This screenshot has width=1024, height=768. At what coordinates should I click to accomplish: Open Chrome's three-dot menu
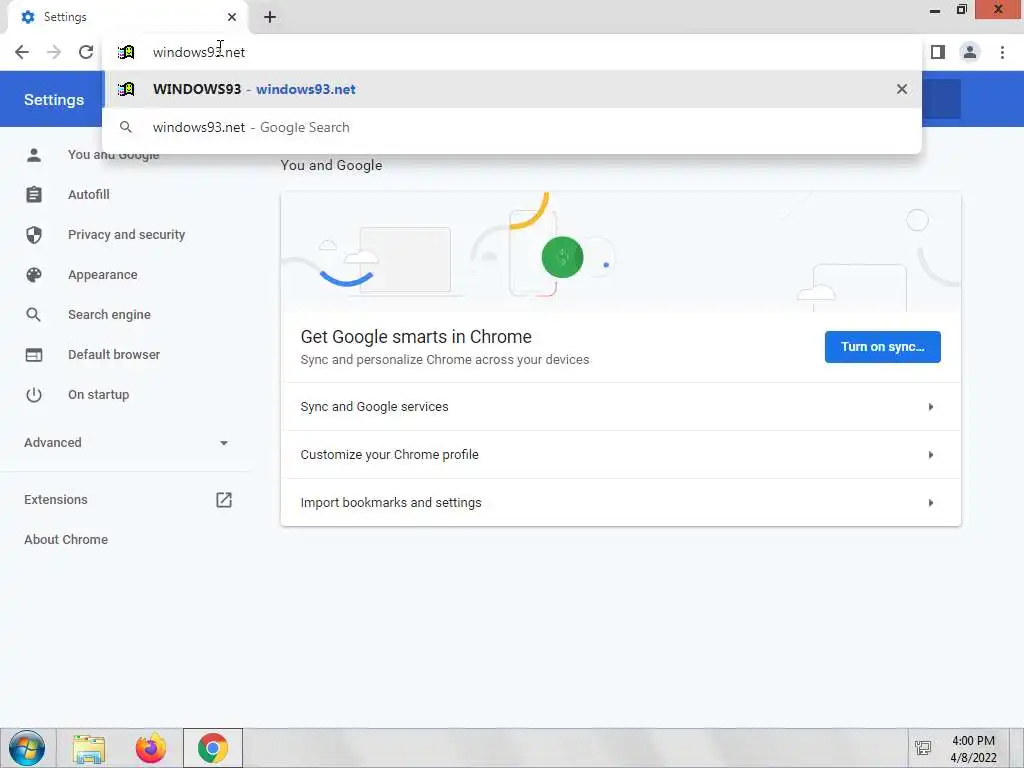tap(1002, 52)
